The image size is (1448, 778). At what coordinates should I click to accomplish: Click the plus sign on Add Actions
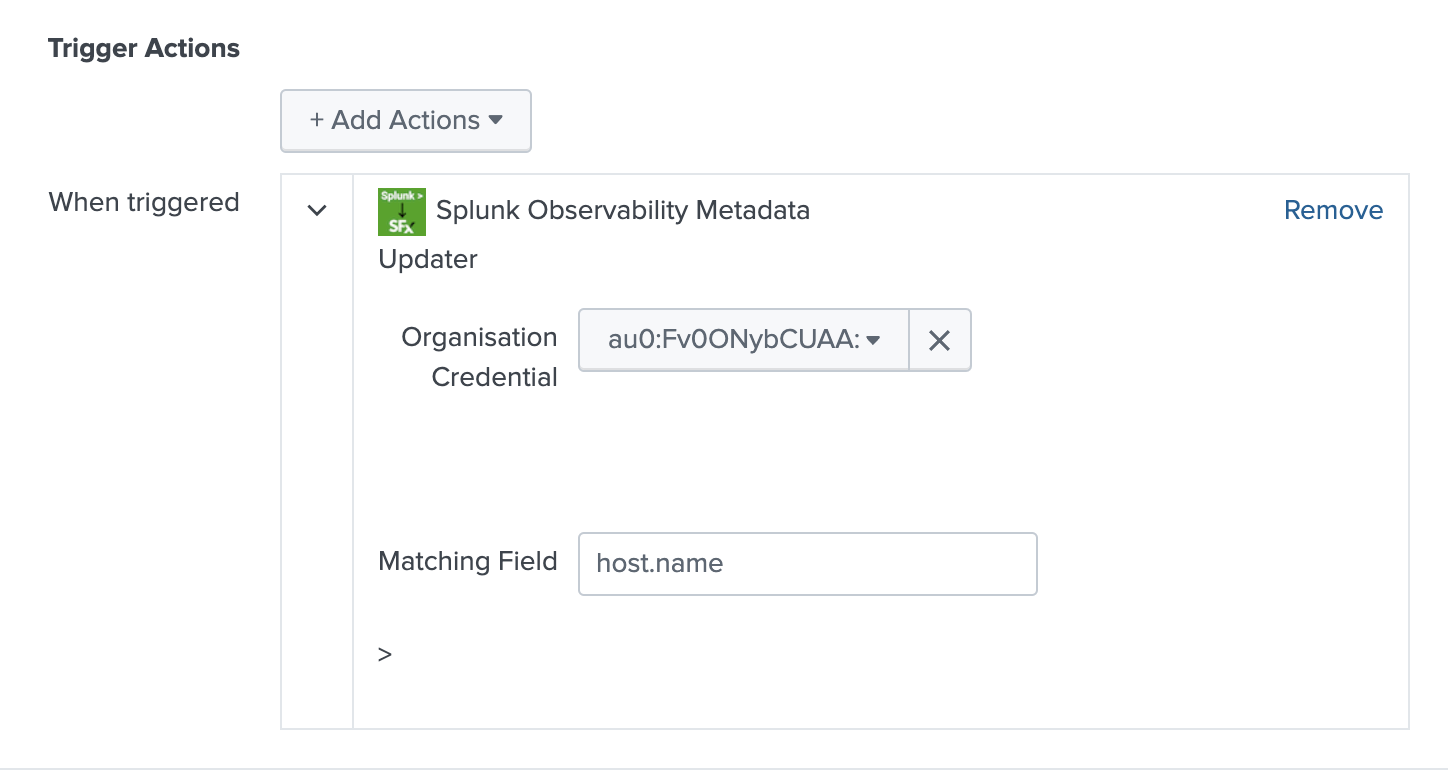tap(317, 120)
